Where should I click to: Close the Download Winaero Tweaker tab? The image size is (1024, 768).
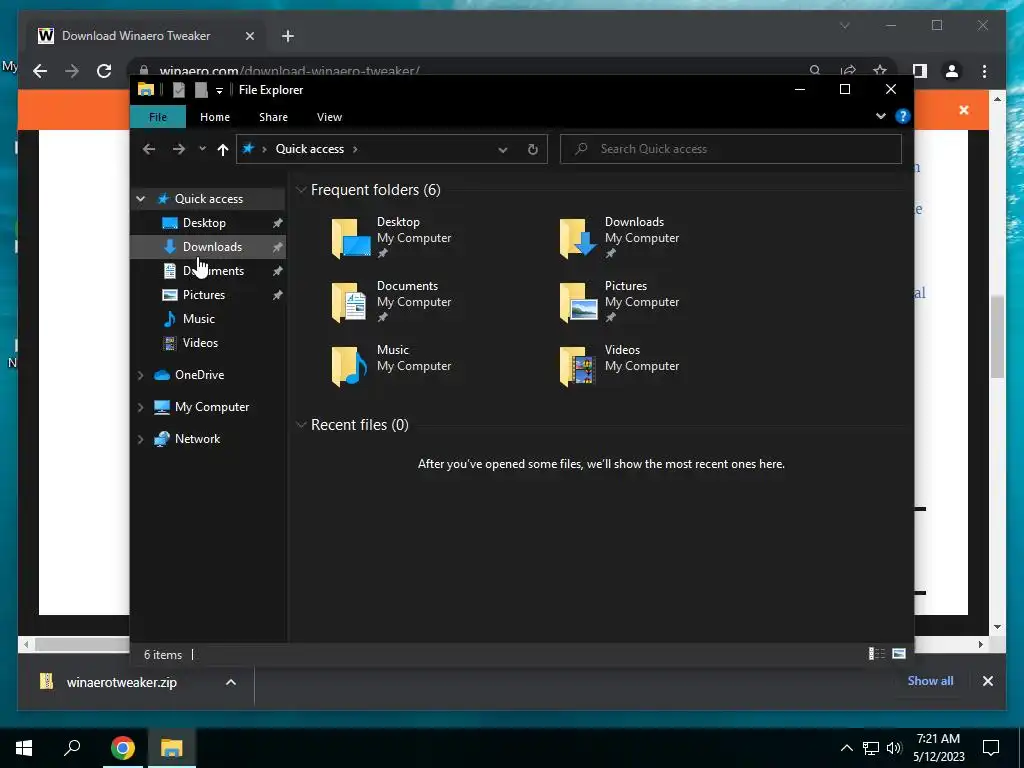(x=249, y=36)
